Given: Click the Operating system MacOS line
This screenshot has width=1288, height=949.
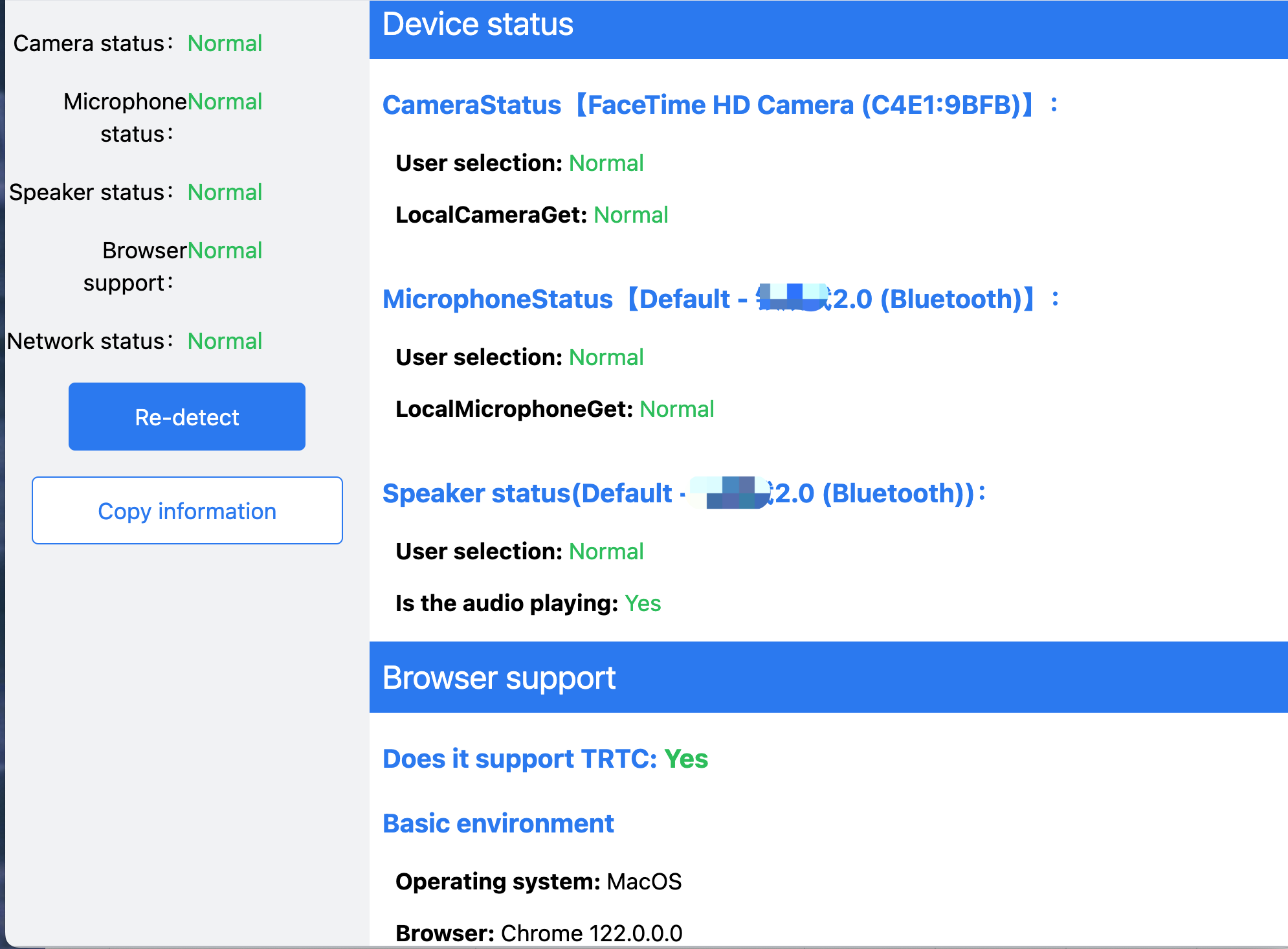Looking at the screenshot, I should [538, 882].
